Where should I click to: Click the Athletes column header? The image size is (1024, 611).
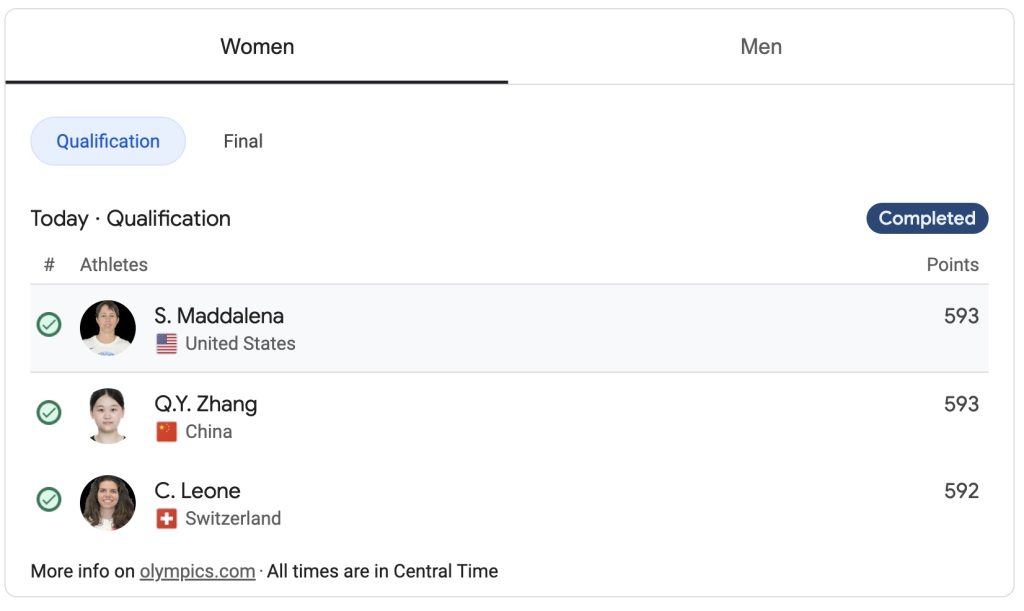[114, 265]
